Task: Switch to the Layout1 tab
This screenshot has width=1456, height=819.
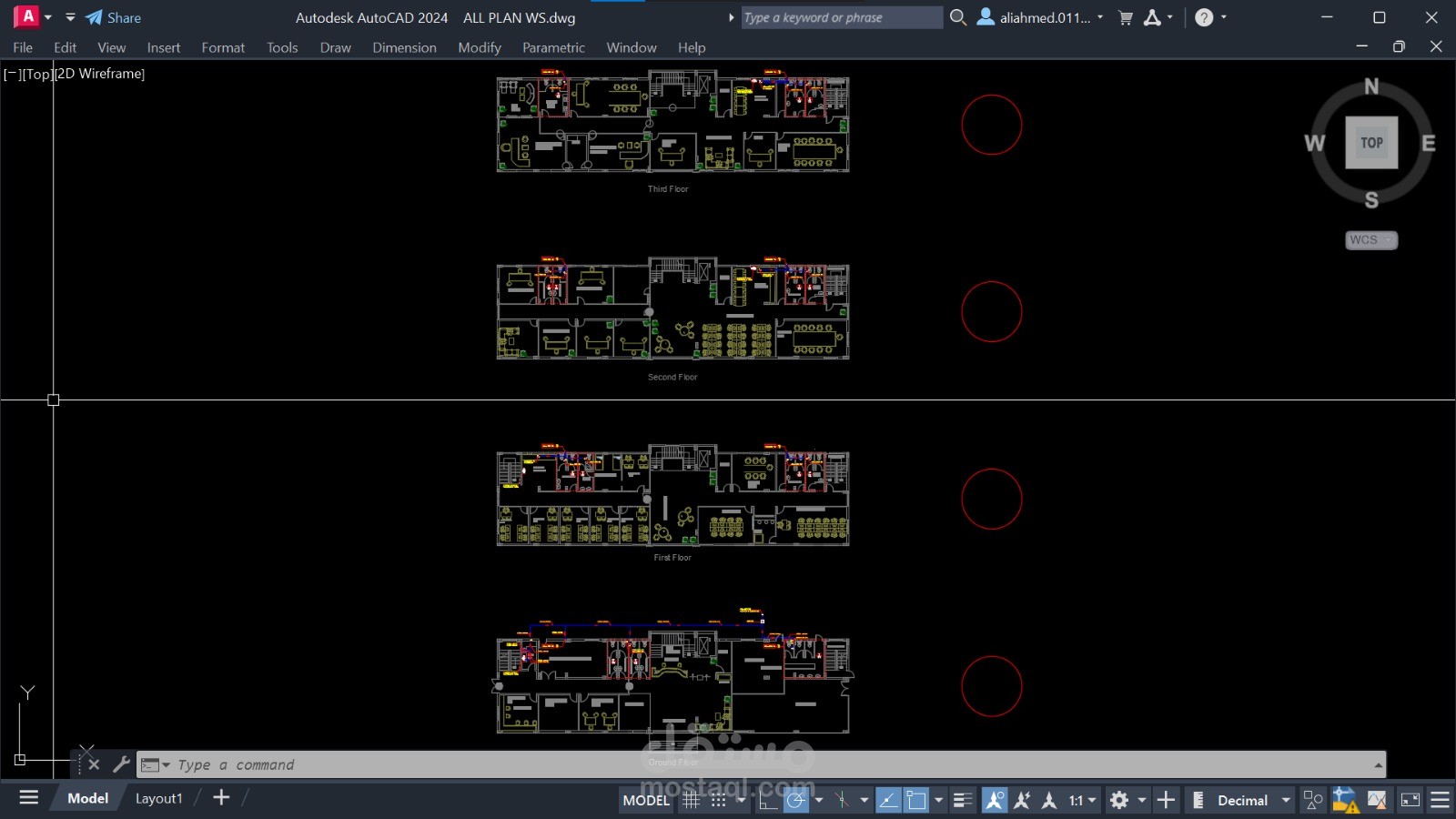Action: [x=158, y=798]
